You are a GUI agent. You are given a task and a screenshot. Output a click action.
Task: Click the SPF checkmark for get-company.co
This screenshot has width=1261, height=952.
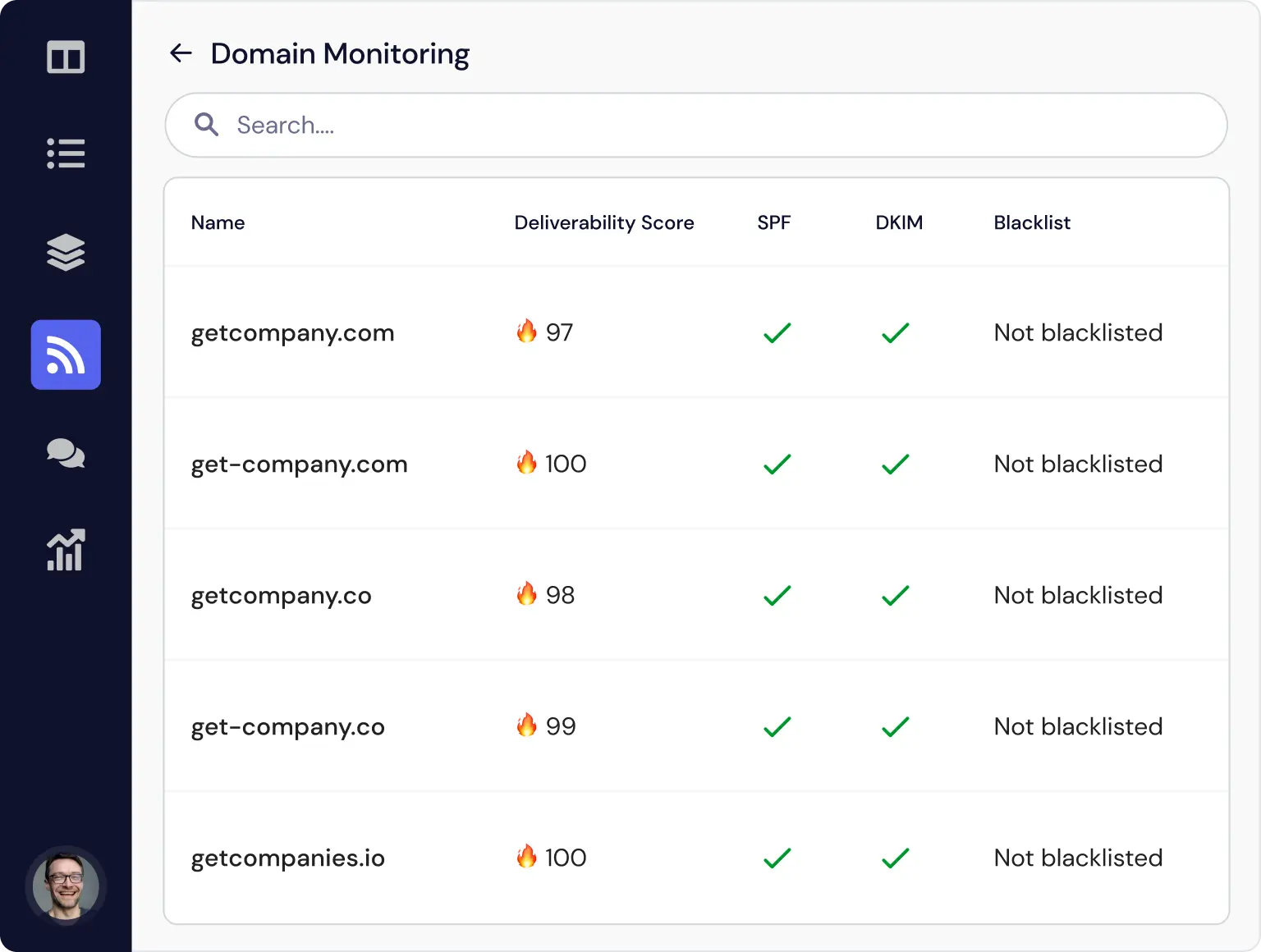tap(777, 726)
